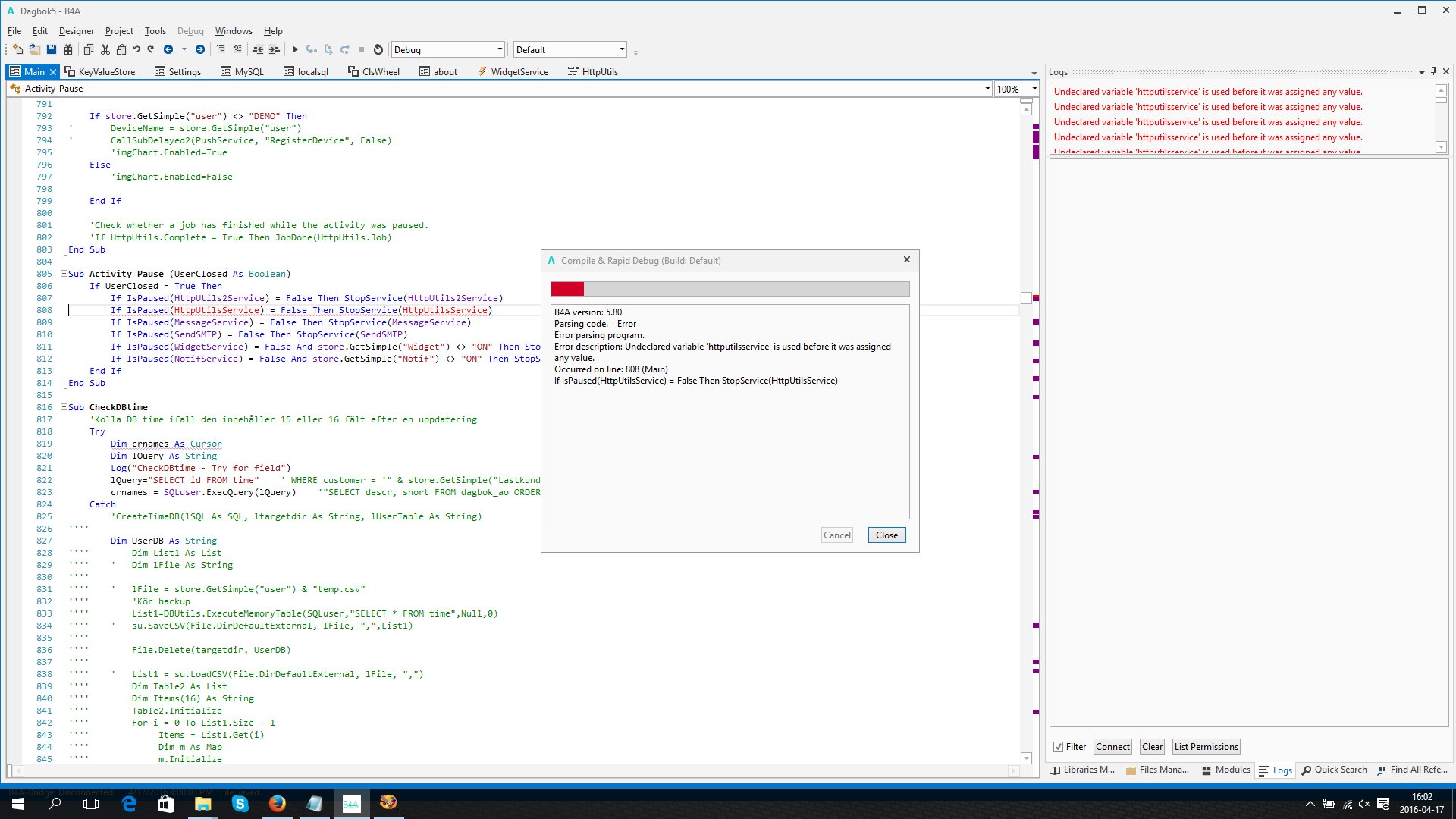
Task: Pin the Logs panel with the pushpin icon
Action: (x=1433, y=71)
